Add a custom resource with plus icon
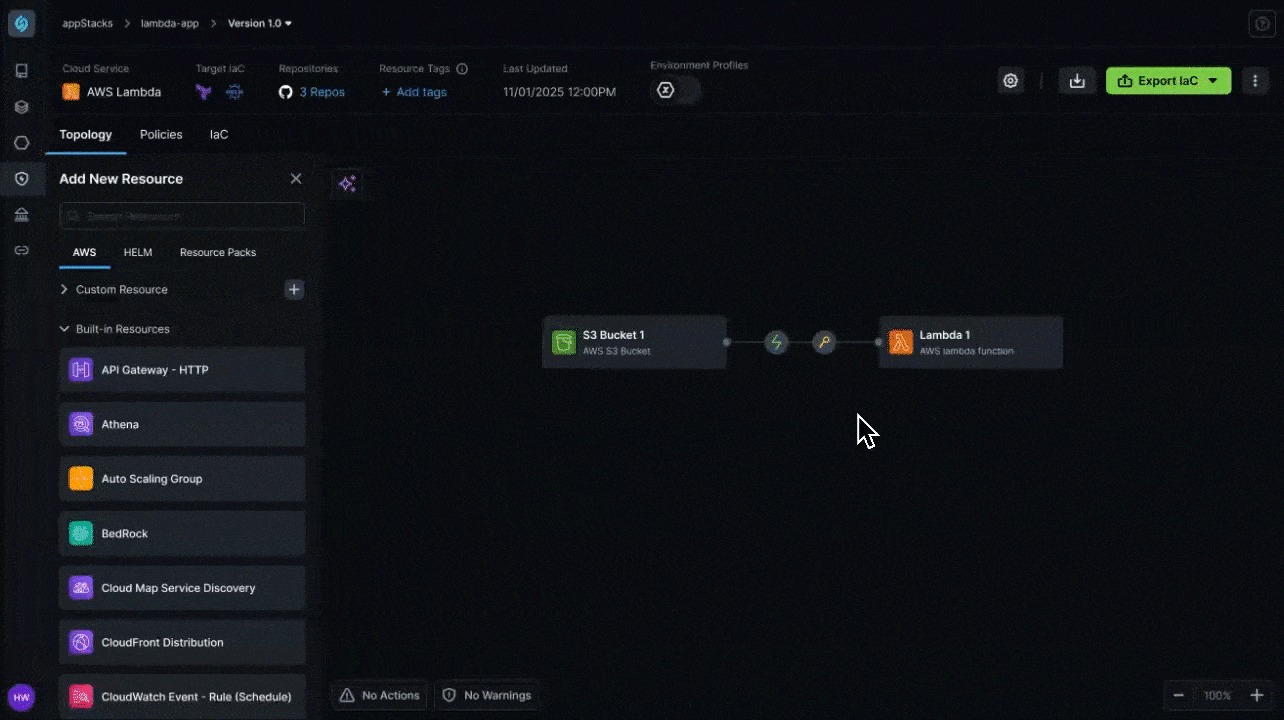This screenshot has height=720, width=1284. click(294, 290)
